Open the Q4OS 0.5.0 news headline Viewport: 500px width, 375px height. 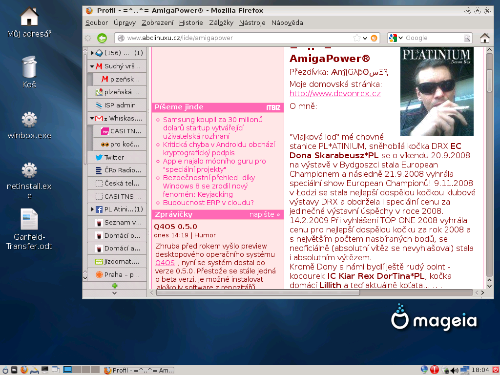175,227
